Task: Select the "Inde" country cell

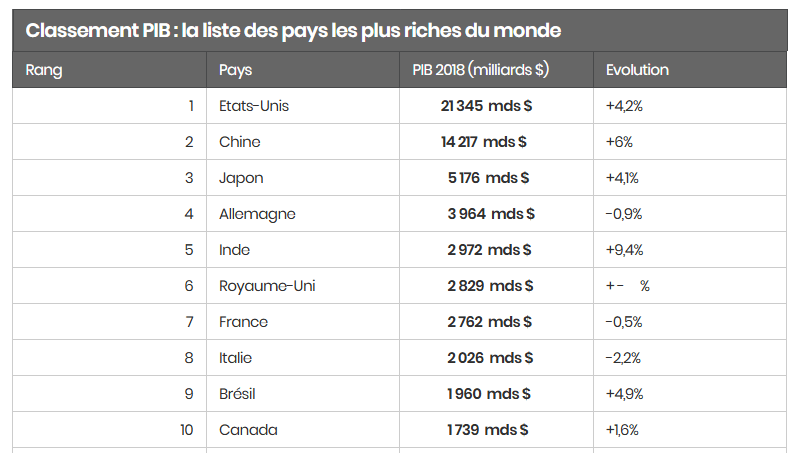Action: [x=234, y=250]
